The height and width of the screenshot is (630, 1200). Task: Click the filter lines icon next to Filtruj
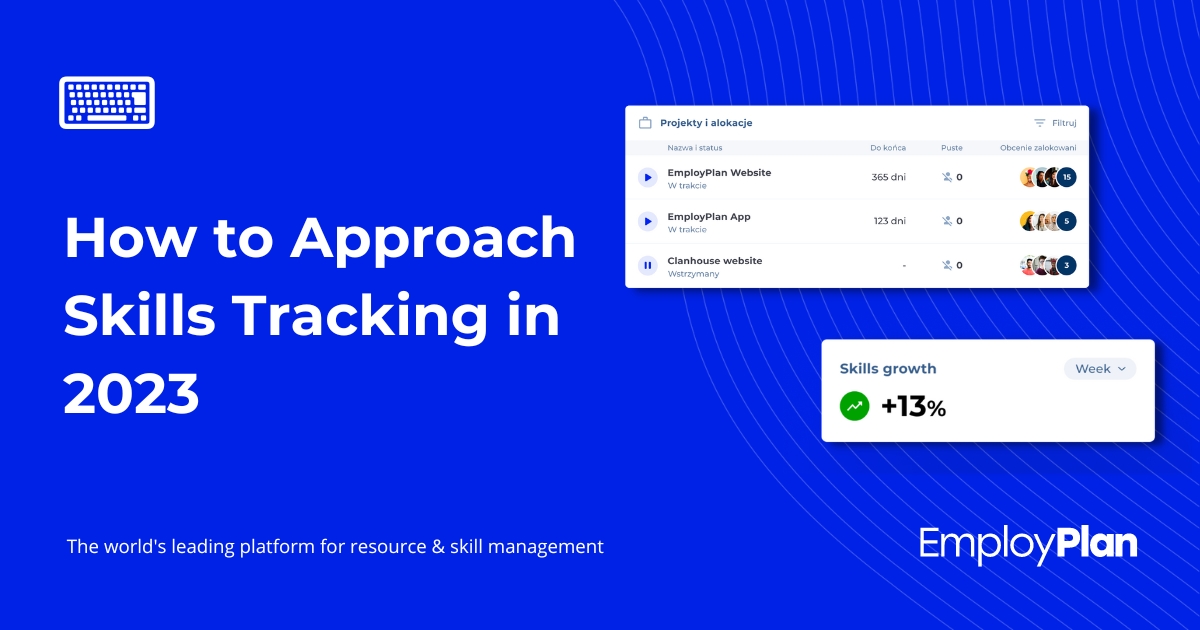[1040, 123]
